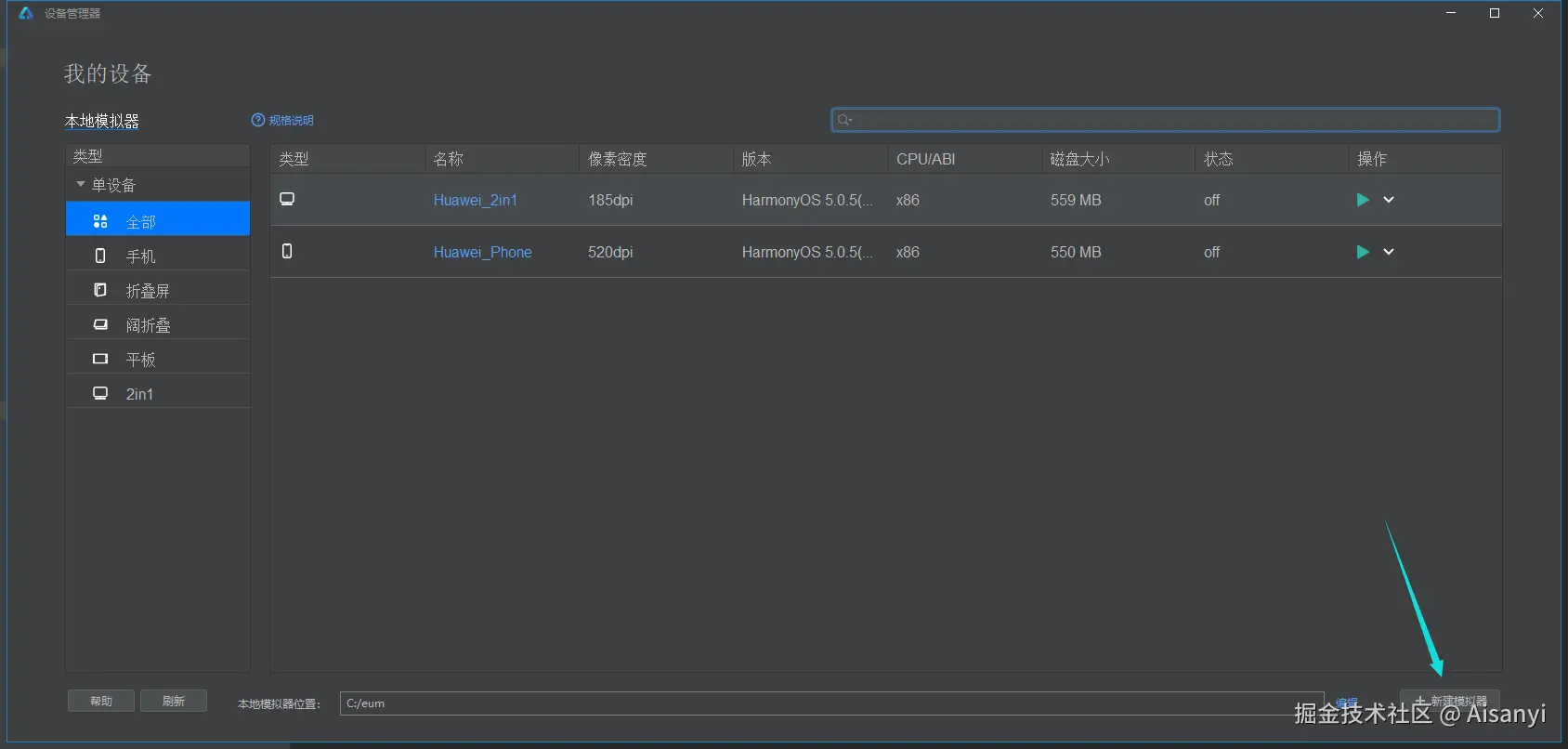Click the phone type icon in Huawei_Phone row
1568x749 pixels.
tap(287, 251)
